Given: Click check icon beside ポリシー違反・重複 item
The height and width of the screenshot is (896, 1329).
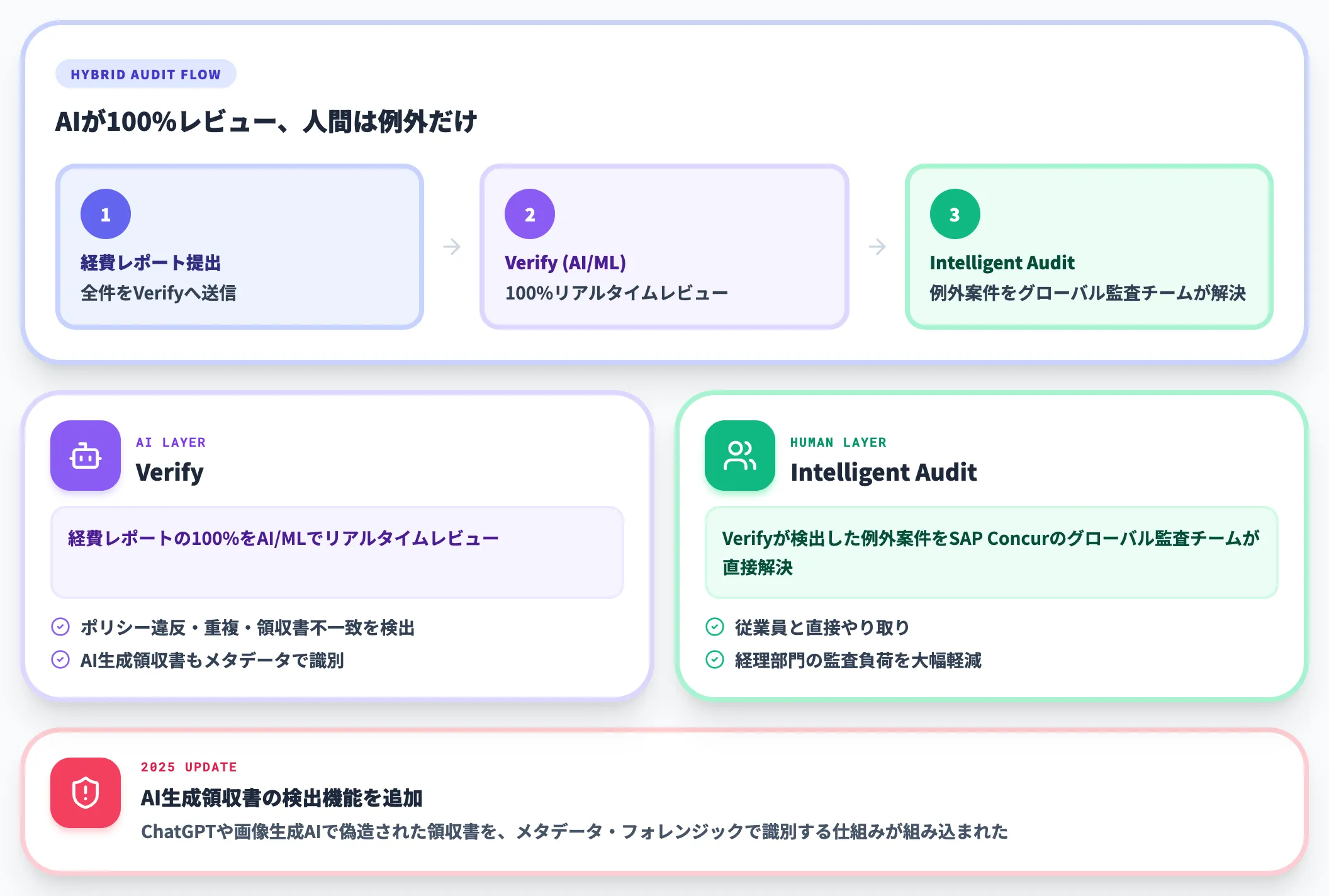Looking at the screenshot, I should (60, 627).
